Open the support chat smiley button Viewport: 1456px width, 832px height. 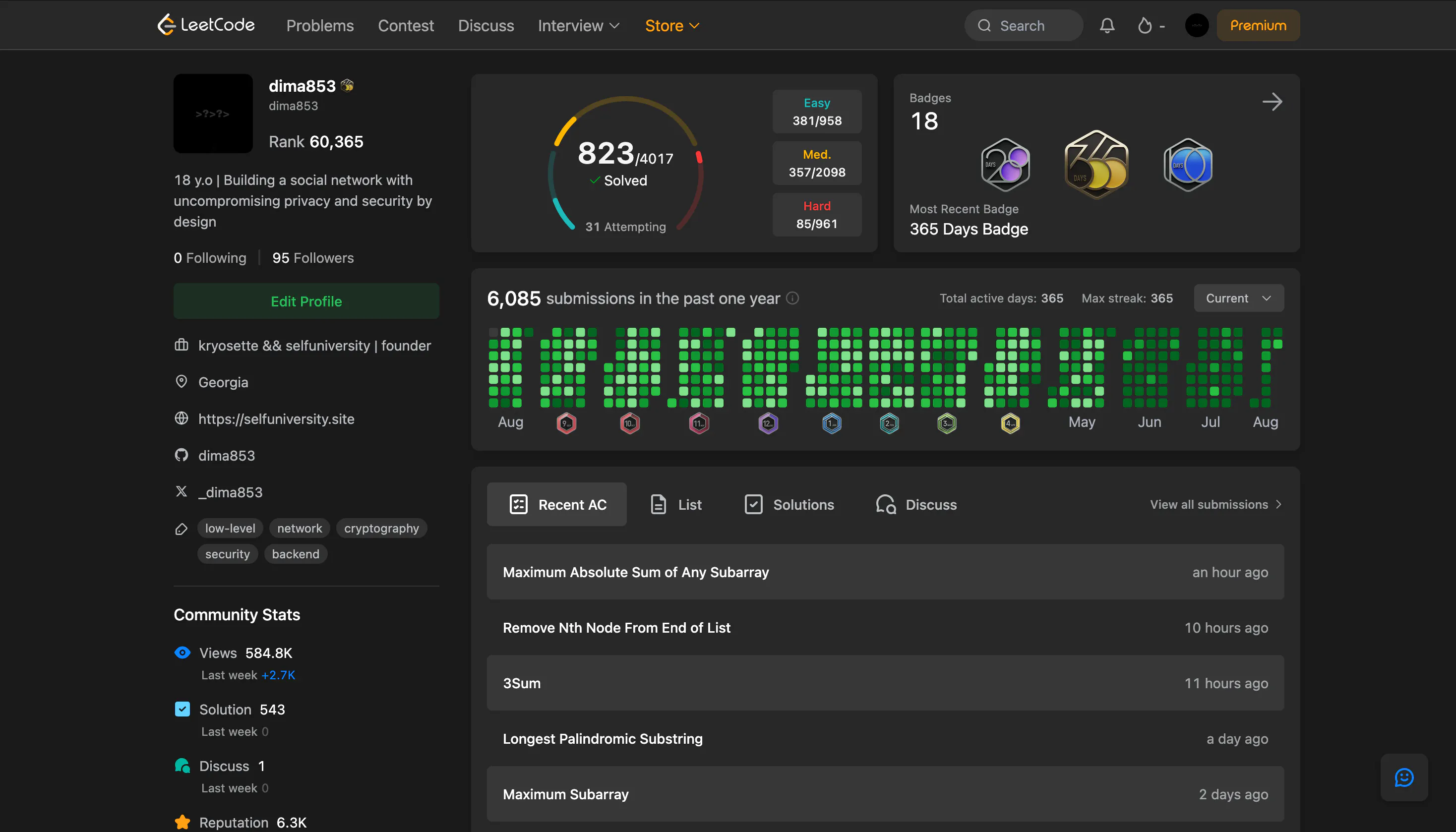(x=1403, y=778)
